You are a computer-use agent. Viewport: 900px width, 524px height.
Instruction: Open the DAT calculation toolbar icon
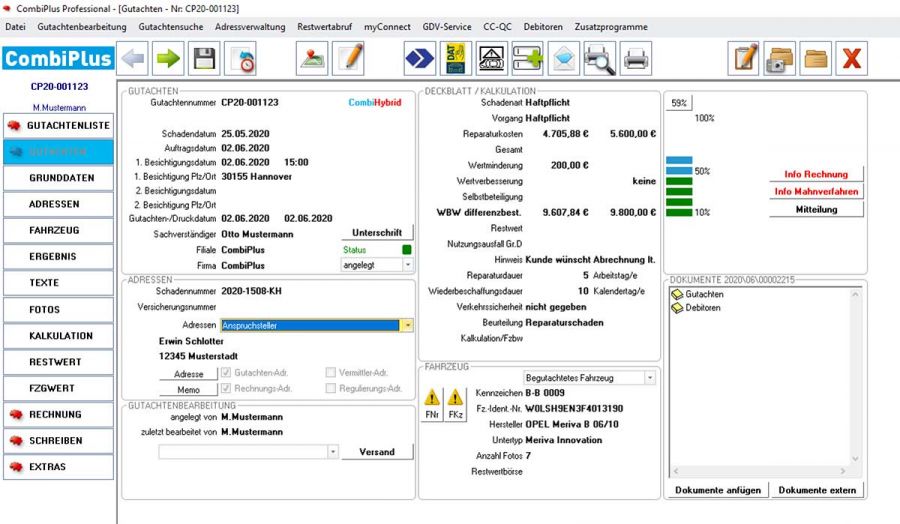tap(456, 59)
